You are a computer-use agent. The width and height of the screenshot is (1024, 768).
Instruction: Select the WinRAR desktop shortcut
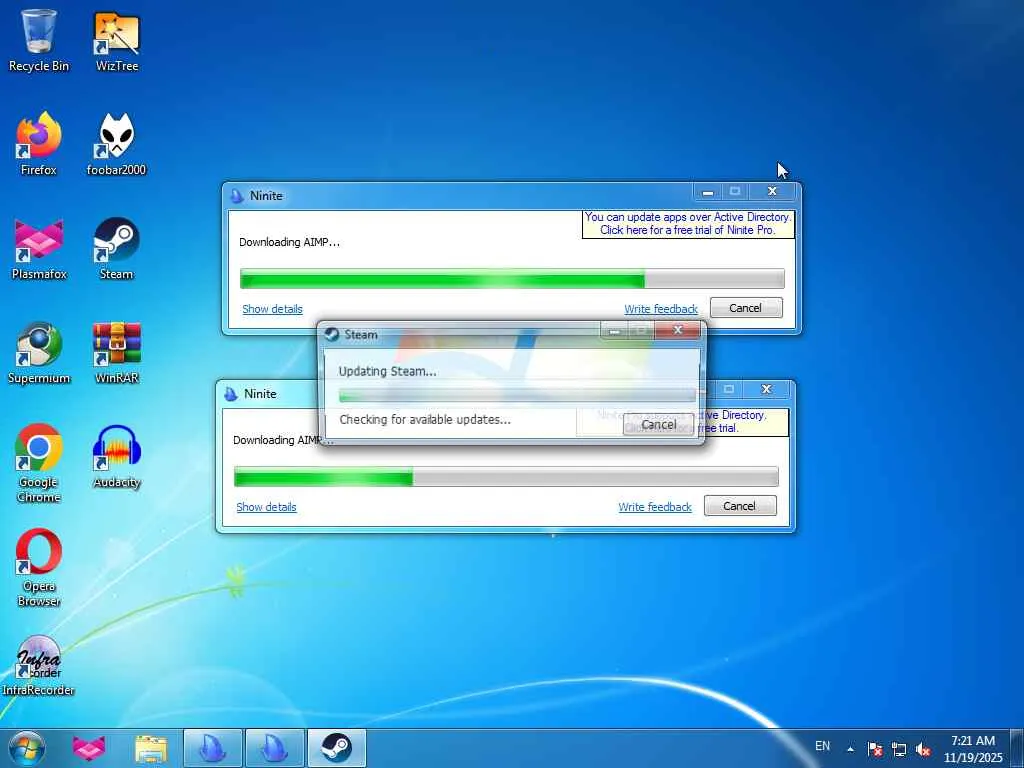[116, 353]
